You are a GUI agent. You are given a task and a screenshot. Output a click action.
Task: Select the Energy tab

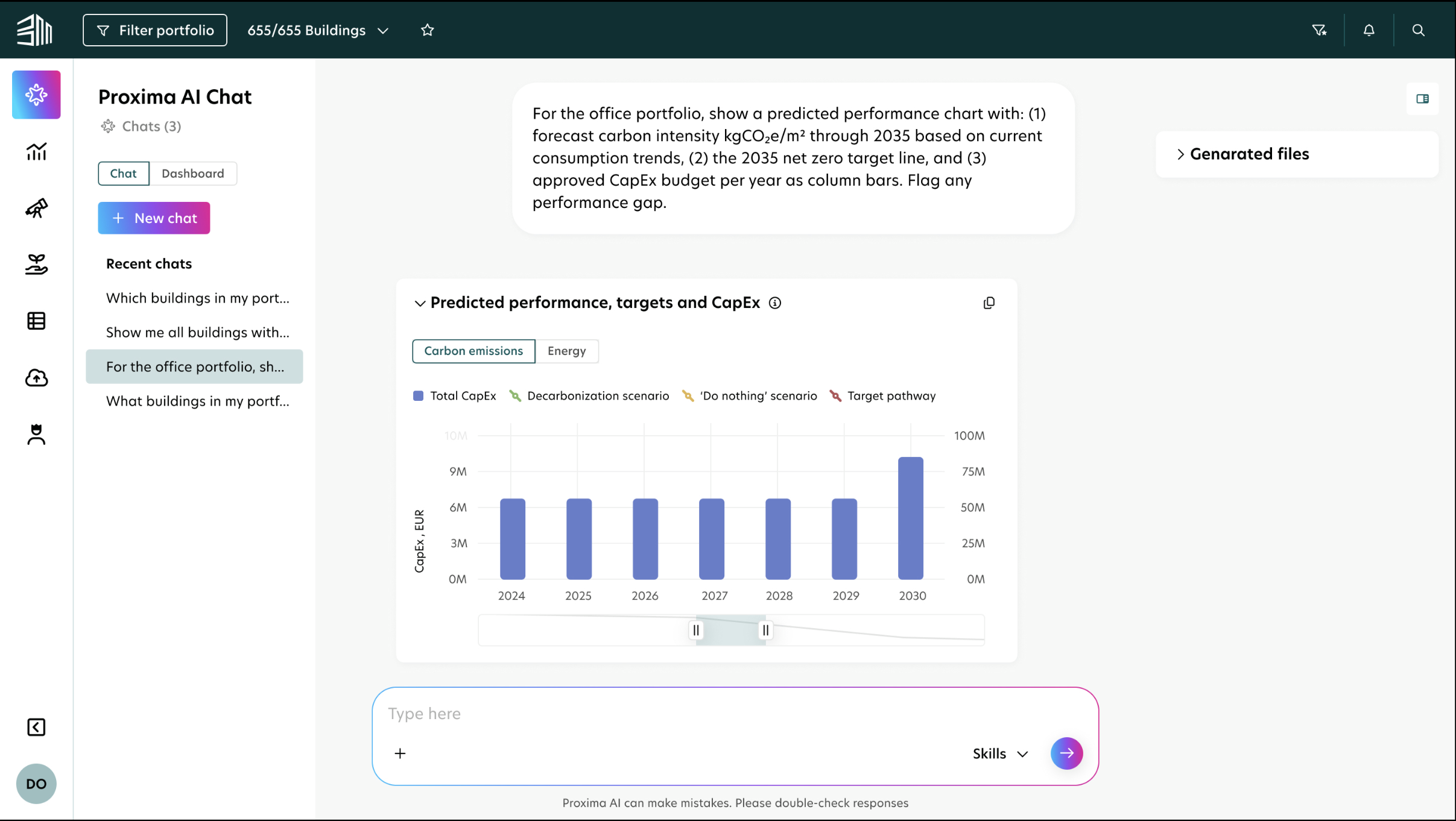[567, 351]
